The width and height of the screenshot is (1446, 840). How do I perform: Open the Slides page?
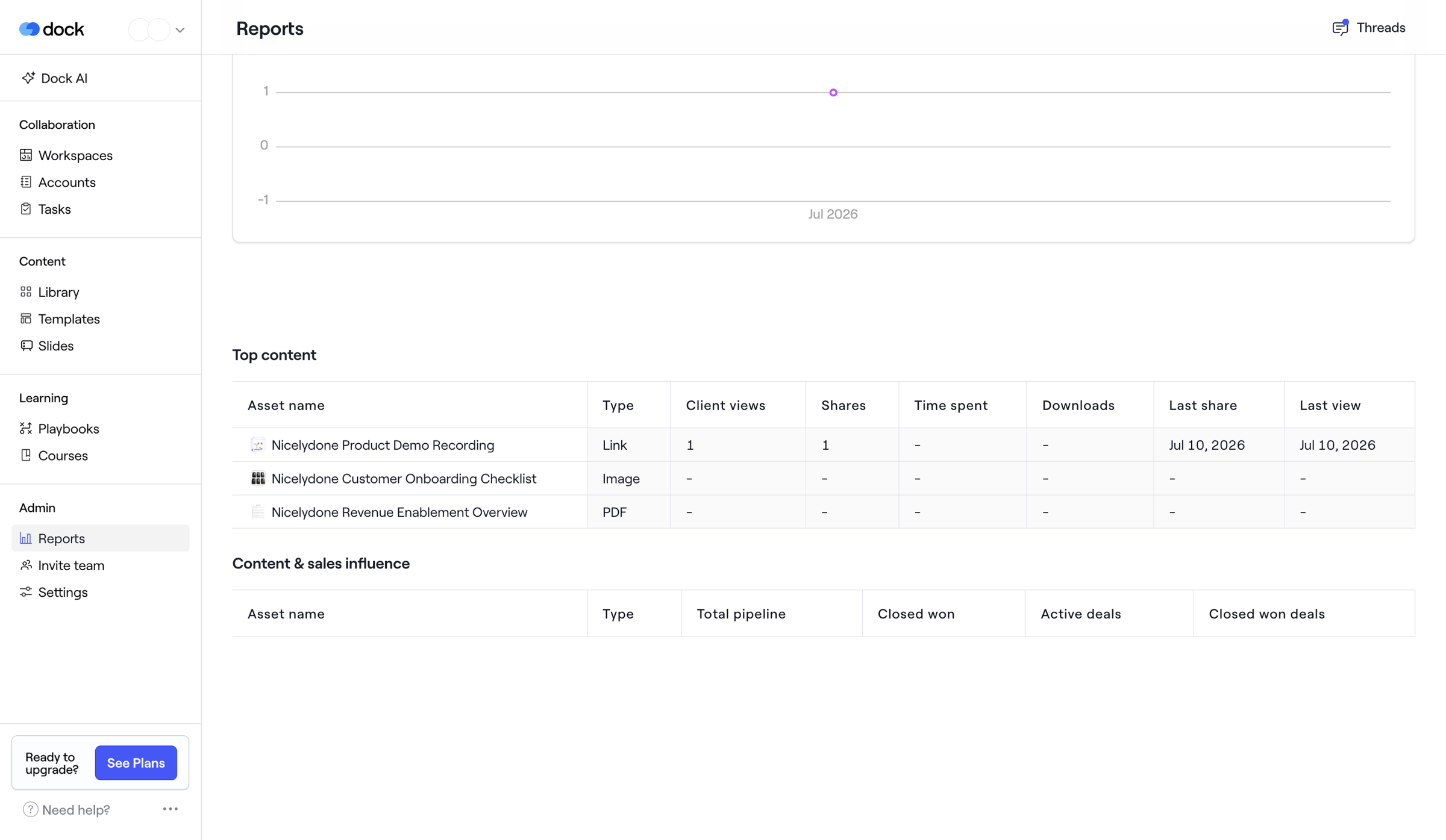point(55,346)
